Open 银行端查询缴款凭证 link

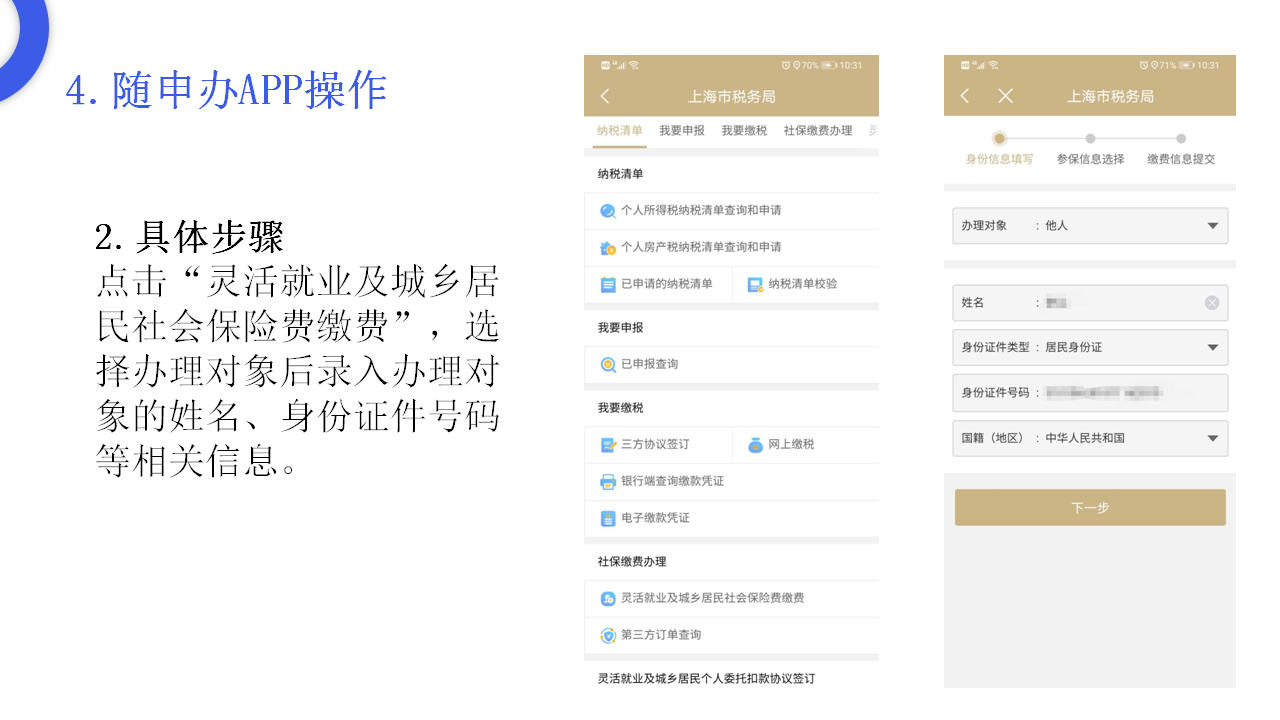[672, 481]
